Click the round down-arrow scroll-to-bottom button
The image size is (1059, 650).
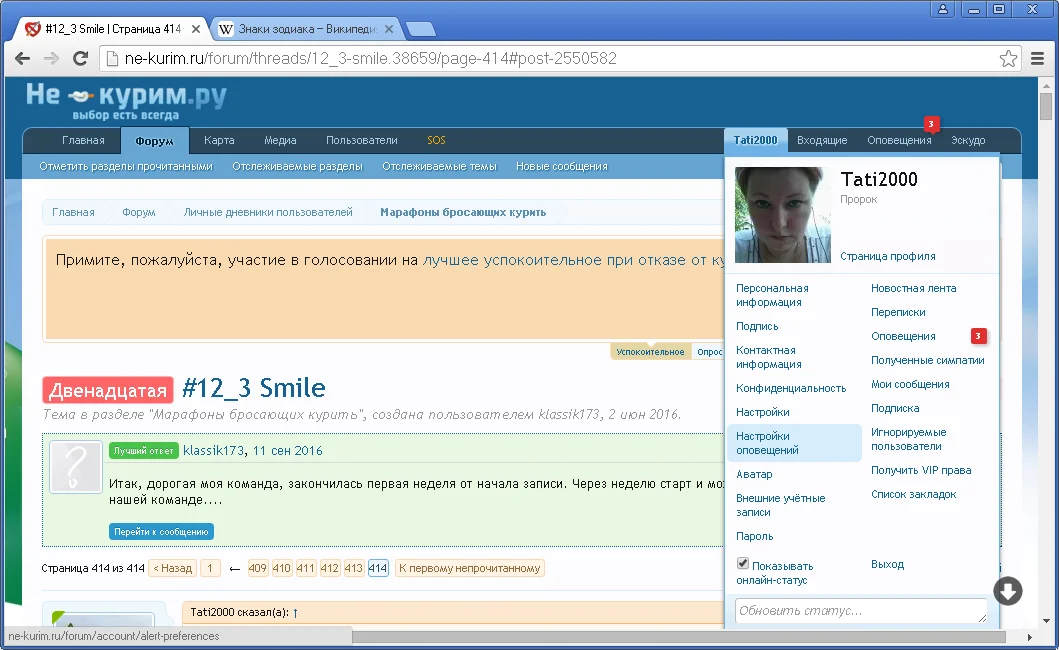coord(1008,591)
